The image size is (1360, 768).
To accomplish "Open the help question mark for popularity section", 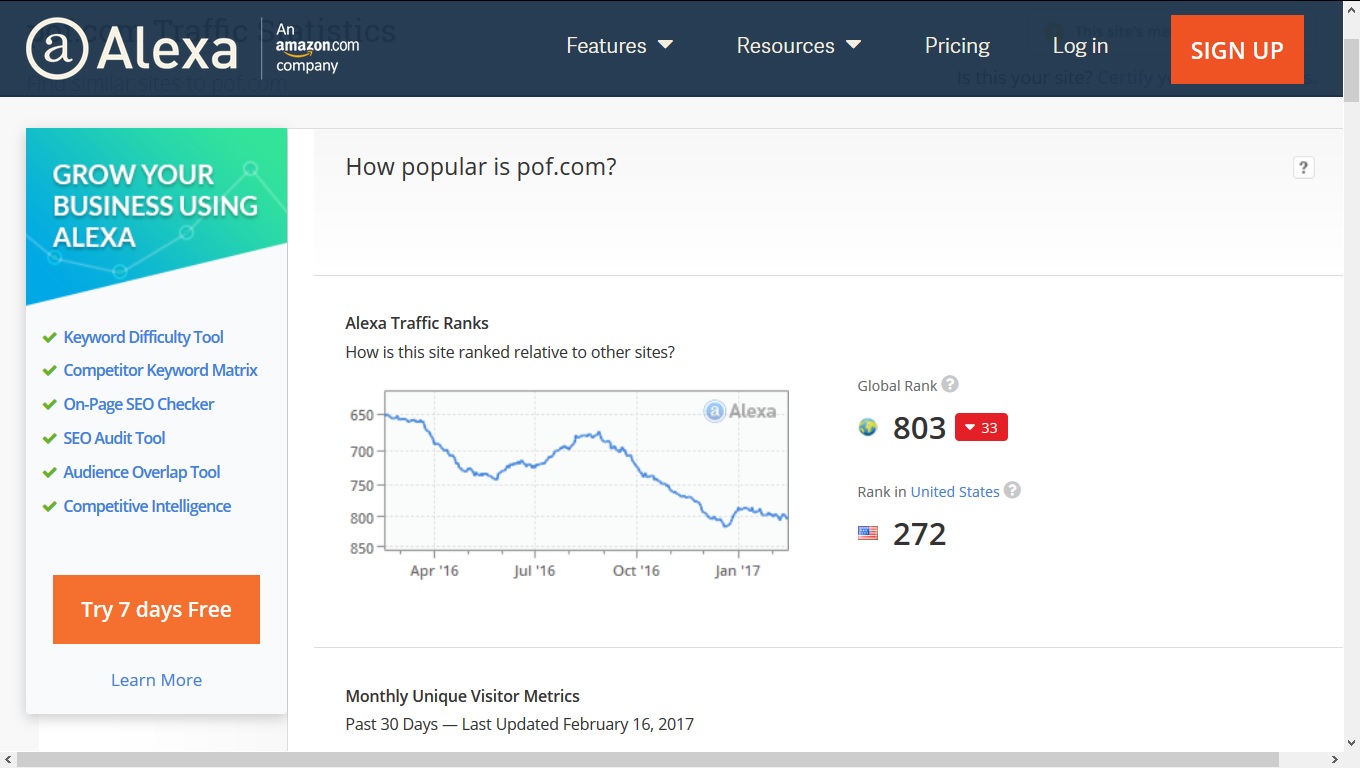I will [1303, 167].
